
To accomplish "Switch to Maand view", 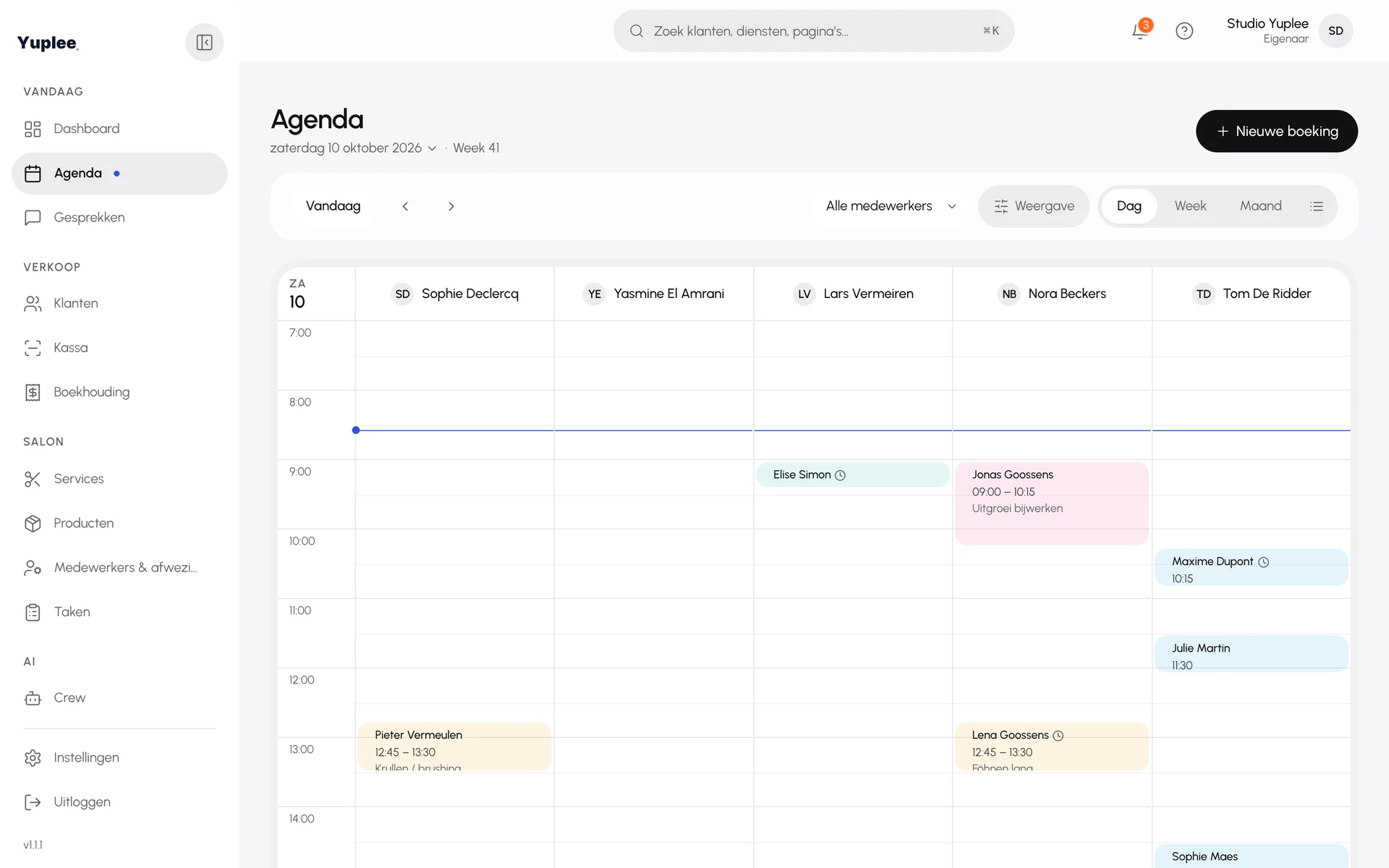I will pyautogui.click(x=1260, y=206).
